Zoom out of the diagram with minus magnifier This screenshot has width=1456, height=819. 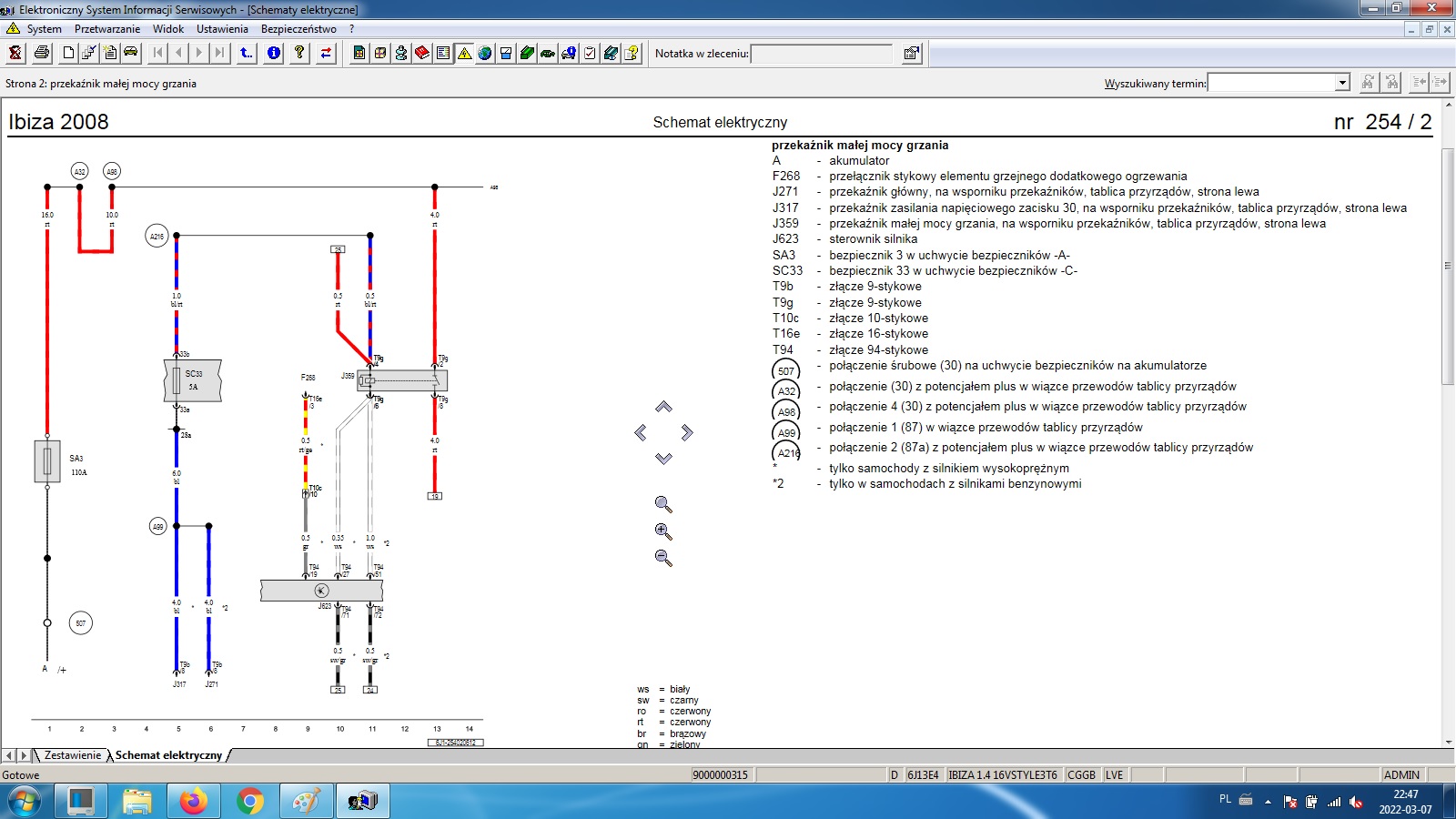(663, 558)
